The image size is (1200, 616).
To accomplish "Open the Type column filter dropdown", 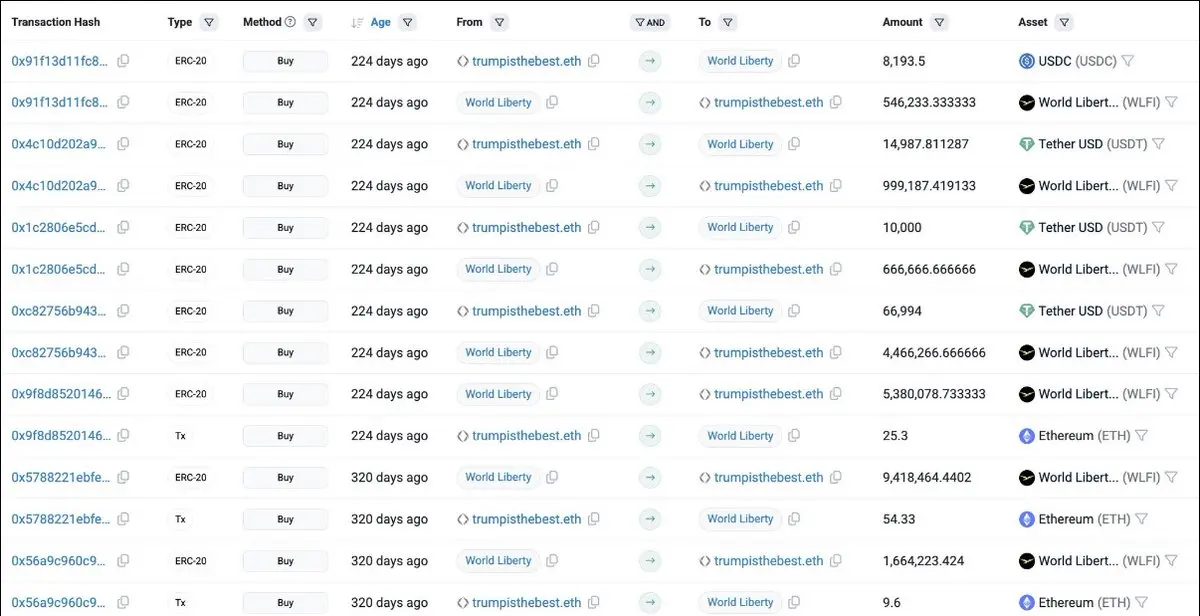I will pos(208,22).
